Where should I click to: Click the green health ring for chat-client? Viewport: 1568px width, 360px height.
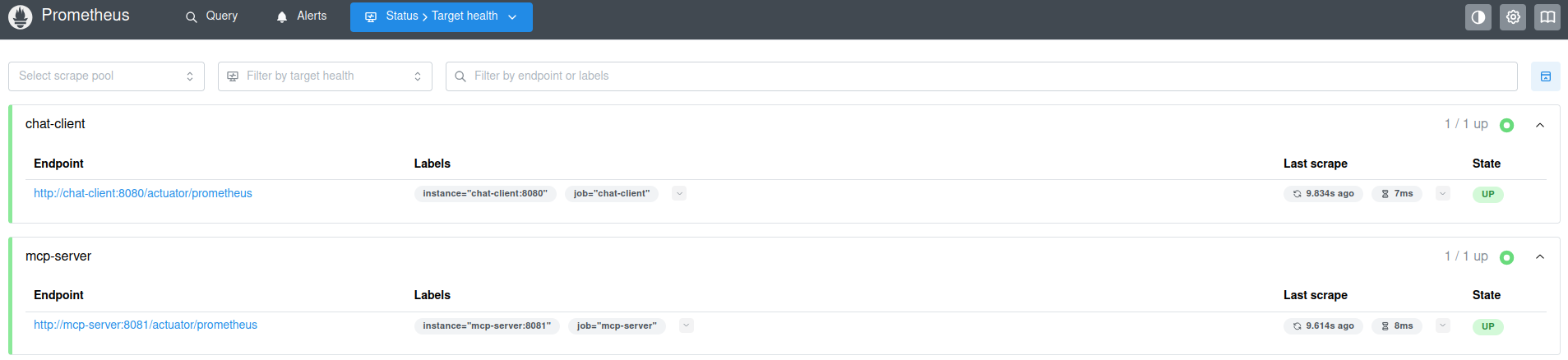point(1506,125)
